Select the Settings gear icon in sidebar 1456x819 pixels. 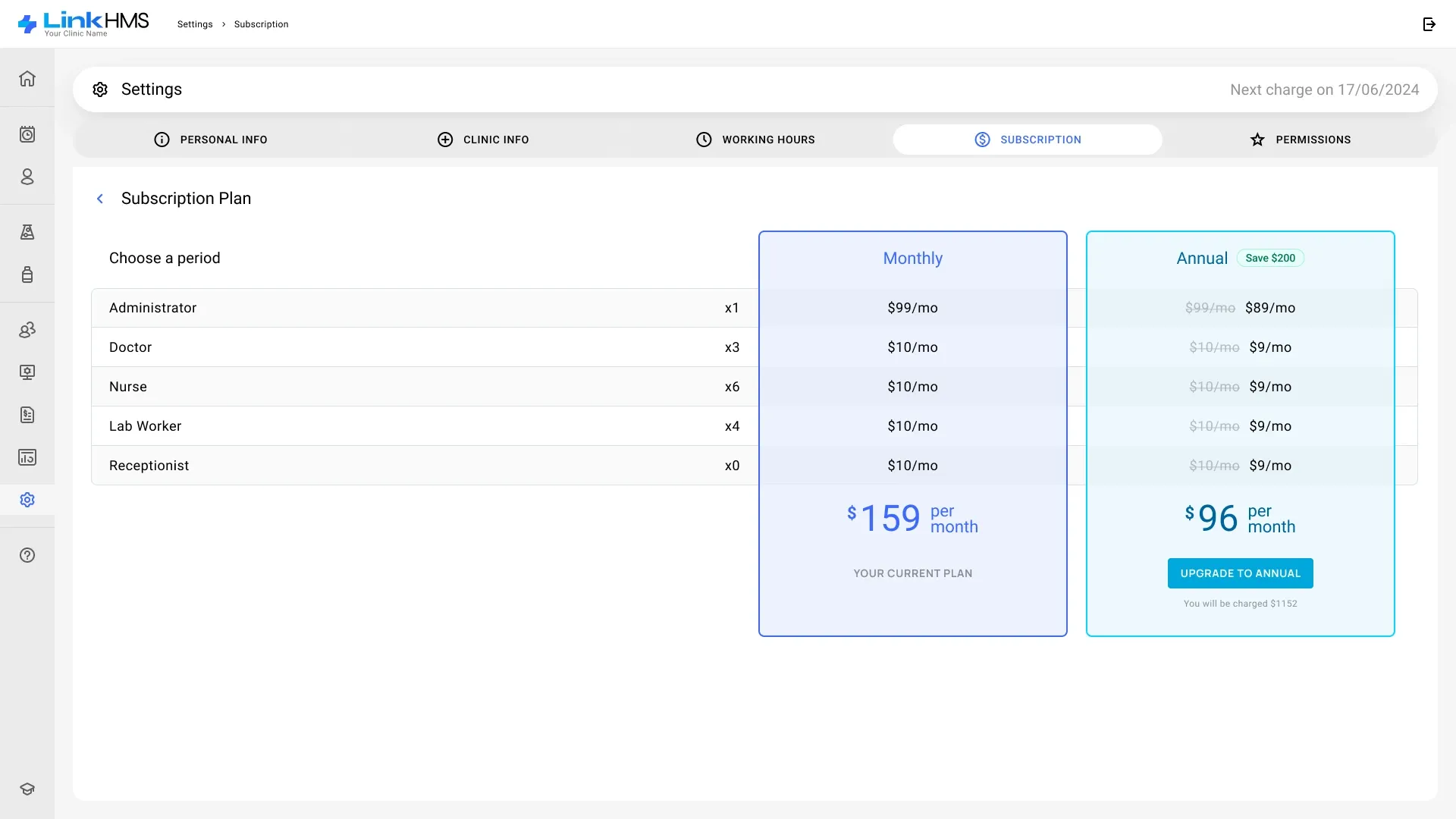pos(27,500)
